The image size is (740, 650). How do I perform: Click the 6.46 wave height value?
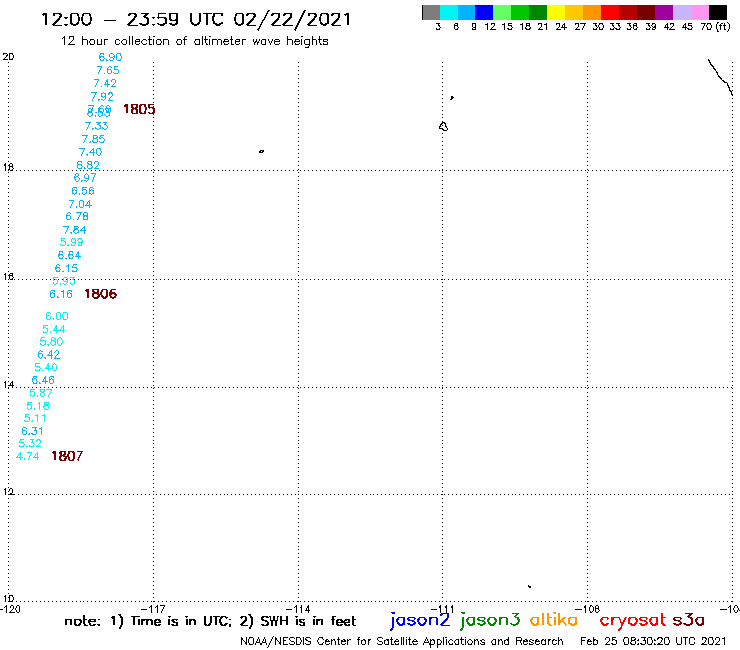coord(43,380)
